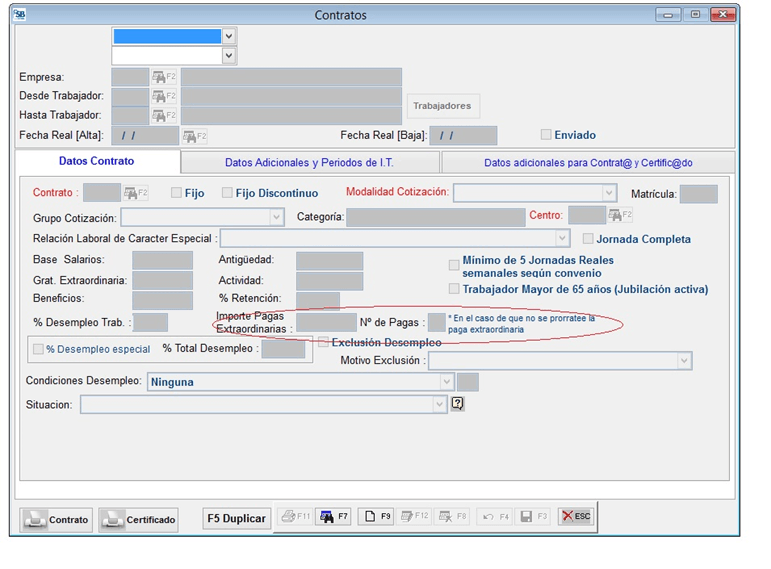Toggle the Exclusión Desempleo checkbox

[323, 342]
